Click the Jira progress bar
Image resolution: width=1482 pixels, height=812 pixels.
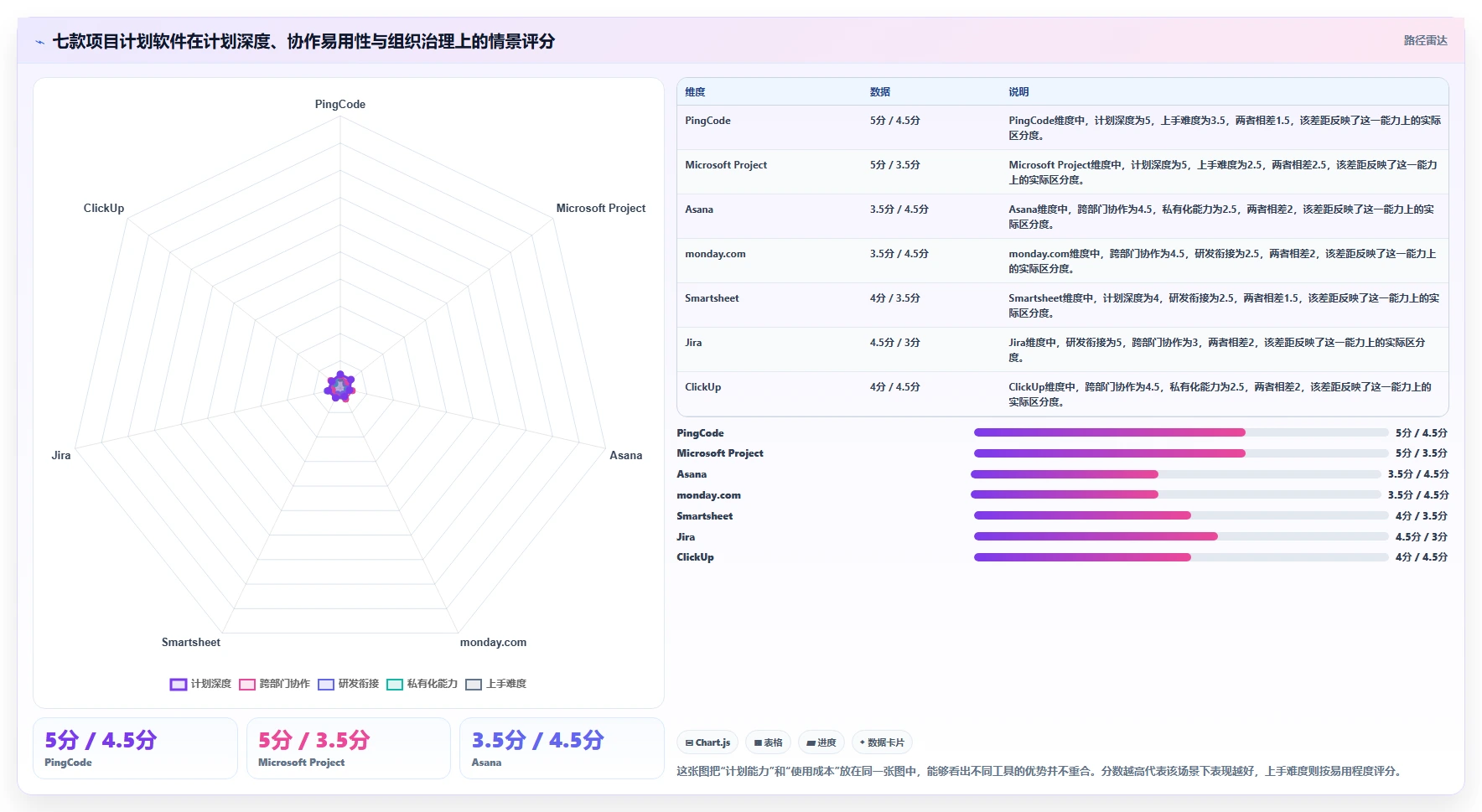pos(1181,536)
